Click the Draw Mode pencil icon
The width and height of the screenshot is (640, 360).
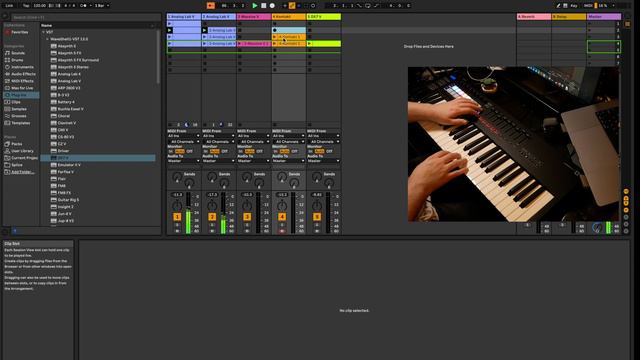click(x=558, y=6)
